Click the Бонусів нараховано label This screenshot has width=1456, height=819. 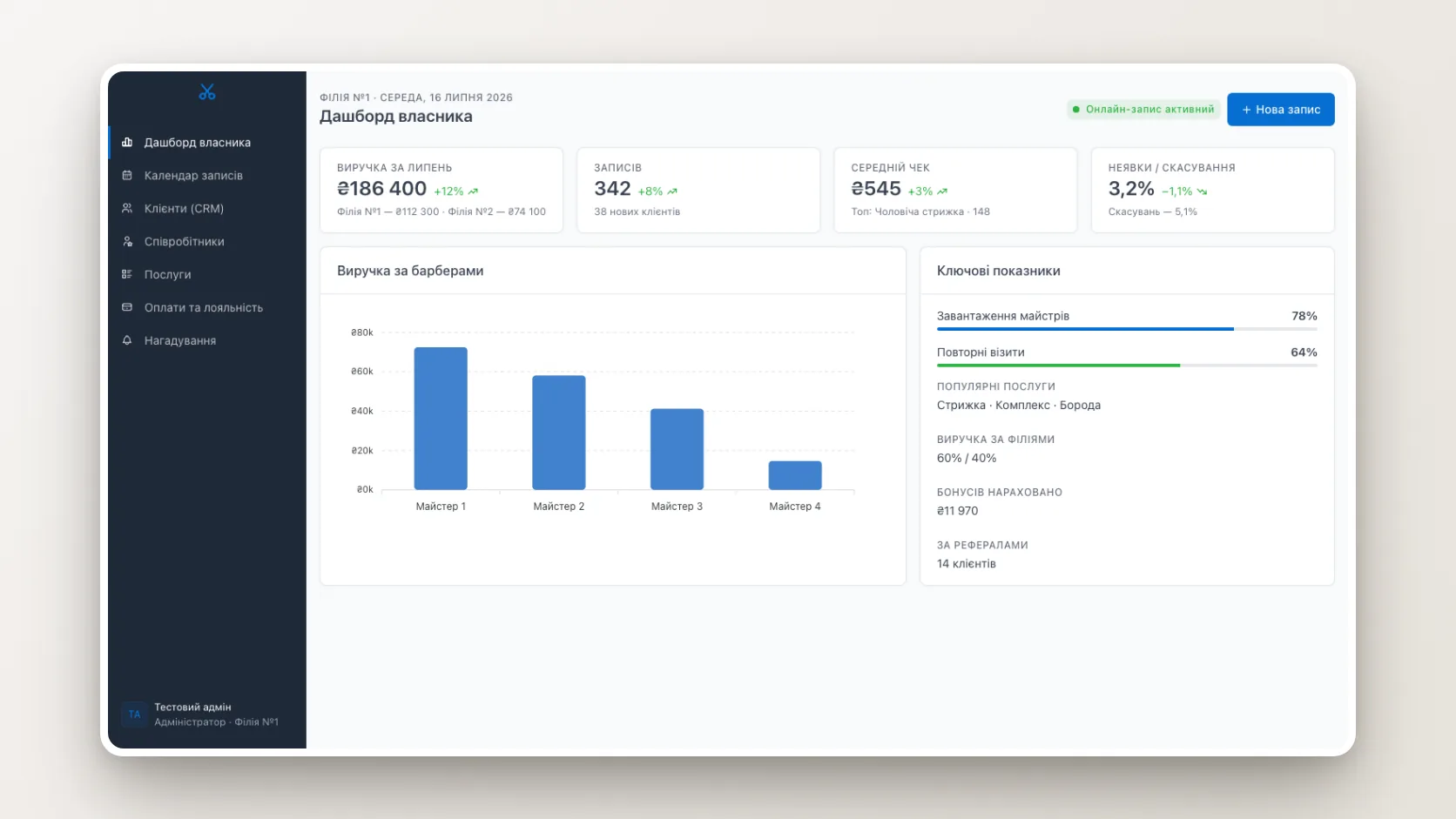[1000, 493]
